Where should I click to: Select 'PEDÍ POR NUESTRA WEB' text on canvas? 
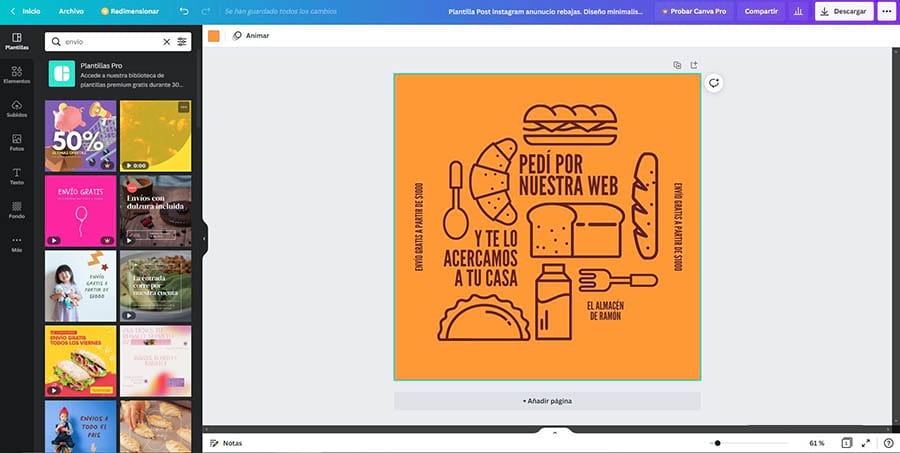point(568,175)
